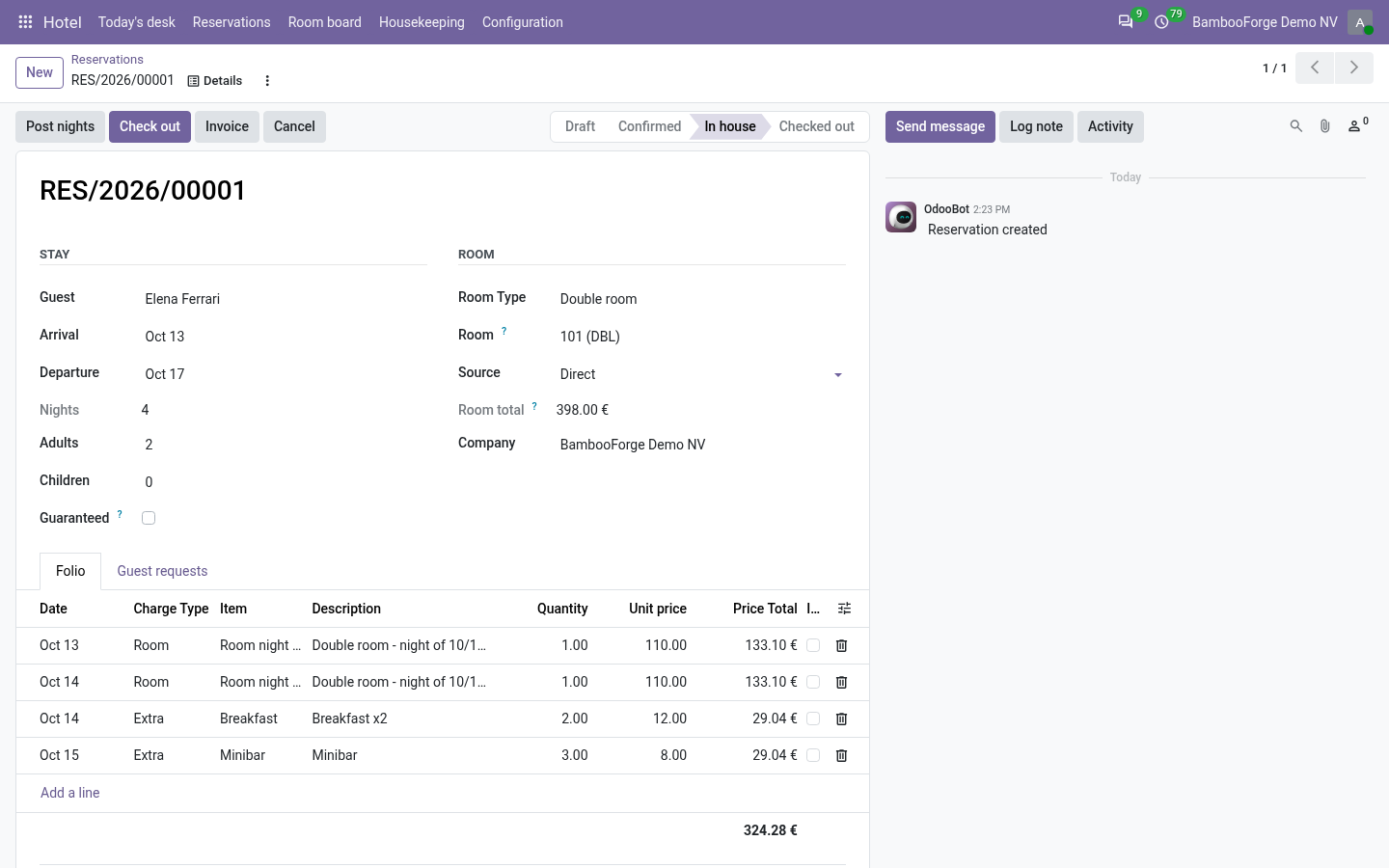Go to the next record arrow

click(x=1354, y=68)
